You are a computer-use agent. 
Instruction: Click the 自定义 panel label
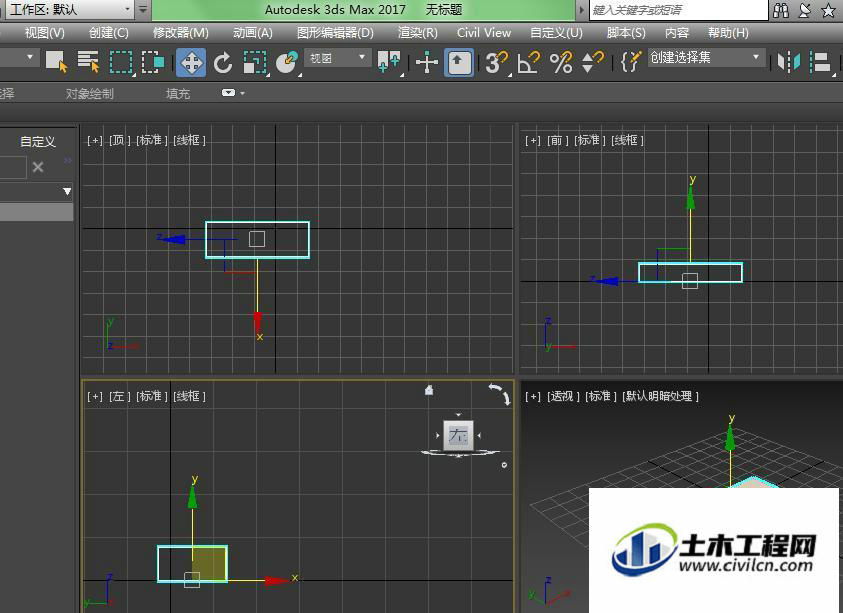[x=38, y=141]
